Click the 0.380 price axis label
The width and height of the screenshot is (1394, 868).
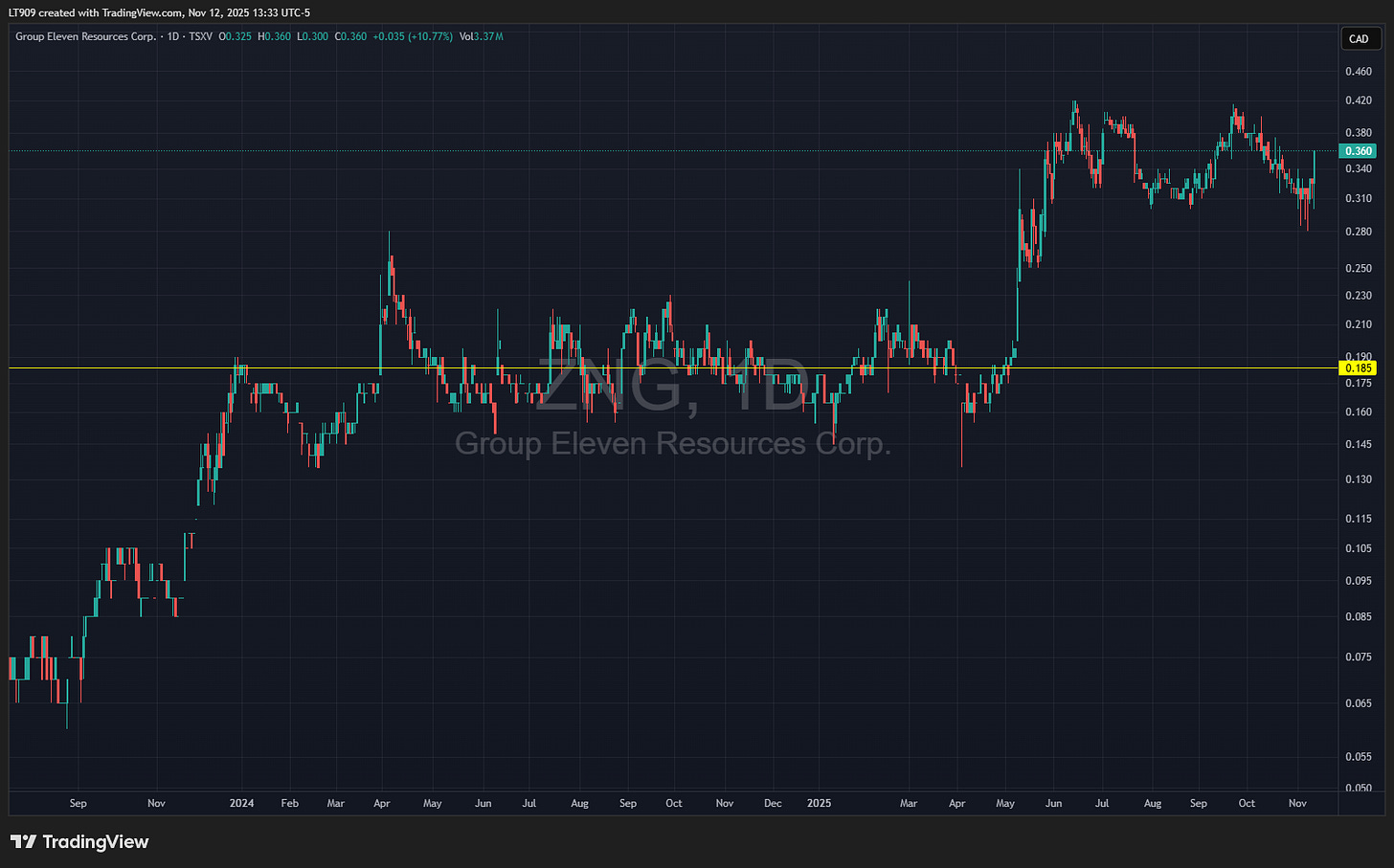[x=1359, y=133]
